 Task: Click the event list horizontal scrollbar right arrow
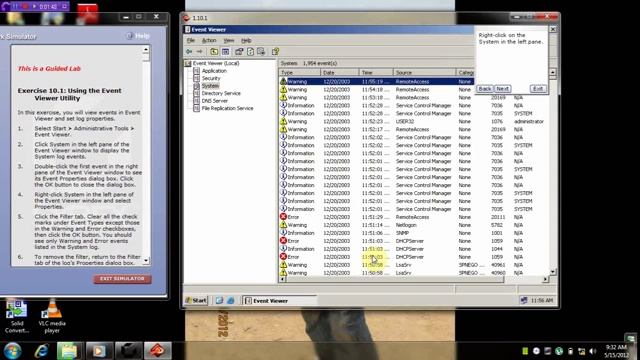545,279
